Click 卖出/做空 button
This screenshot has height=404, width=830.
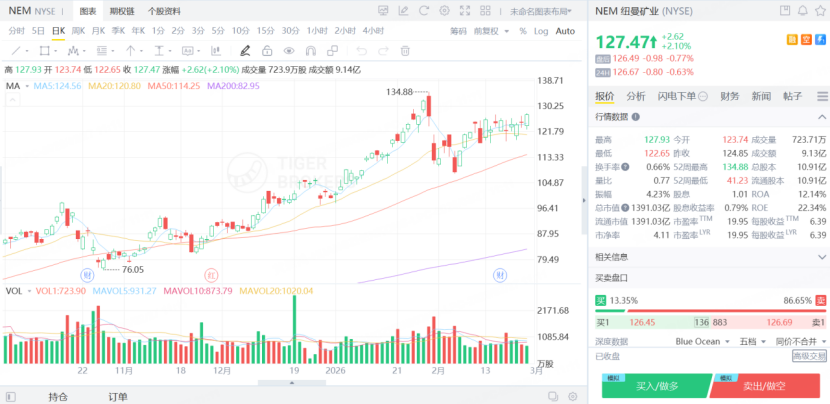coord(764,386)
